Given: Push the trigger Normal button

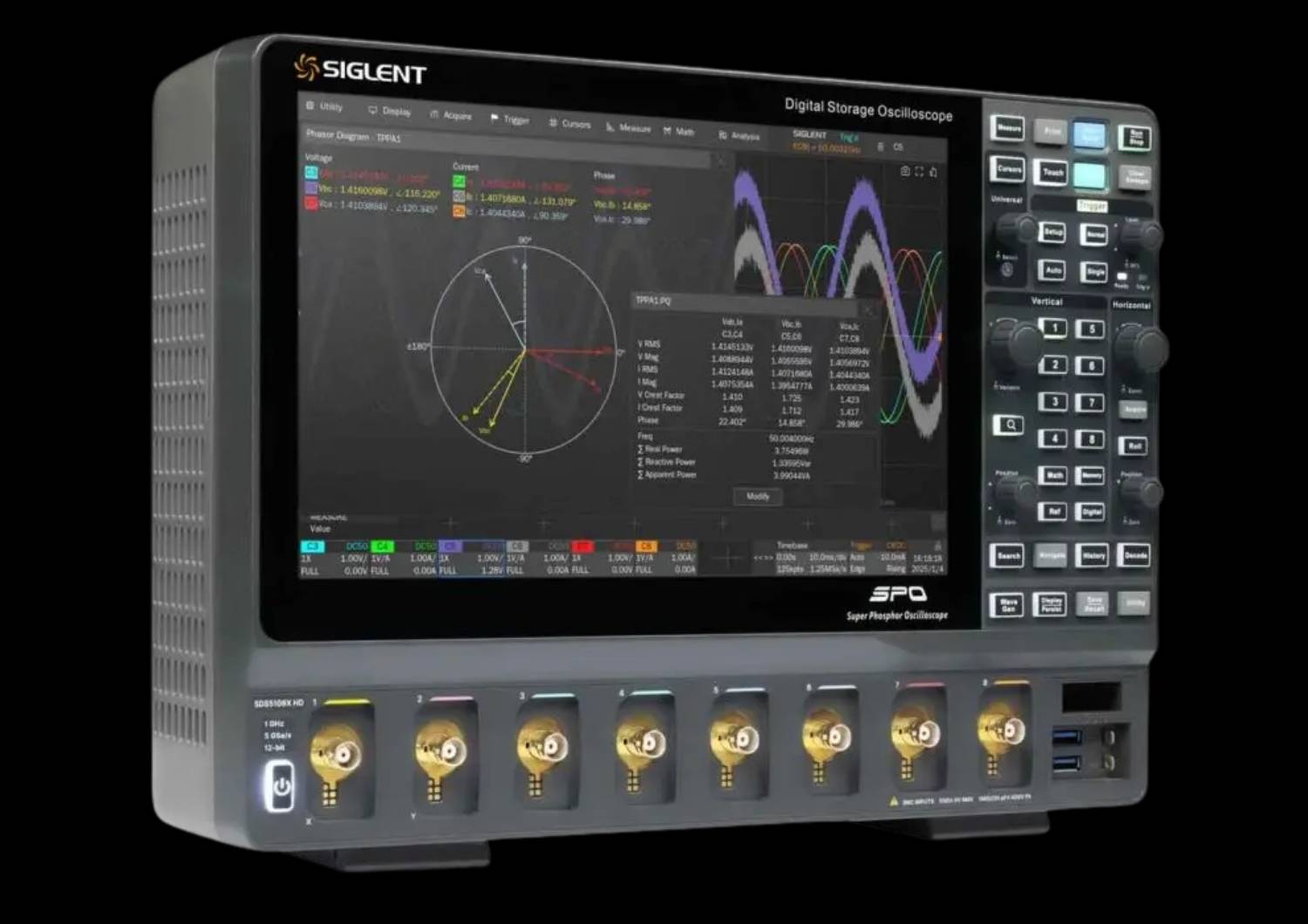Looking at the screenshot, I should pos(1094,235).
